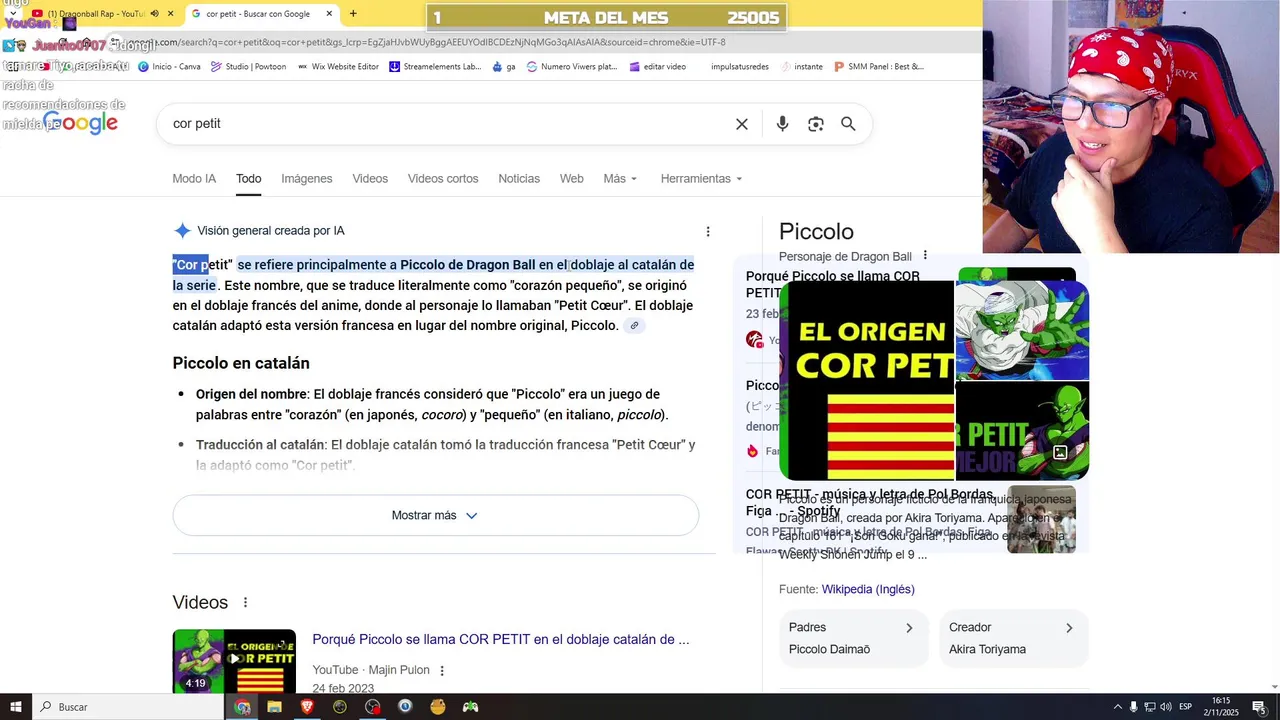1280x720 pixels.
Task: Open Chrome from the taskbar
Action: [x=242, y=707]
